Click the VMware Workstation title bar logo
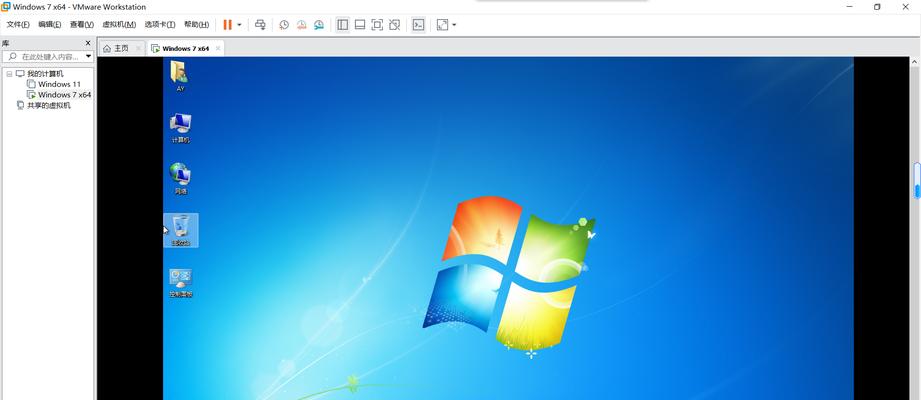This screenshot has height=400, width=921. click(x=6, y=6)
